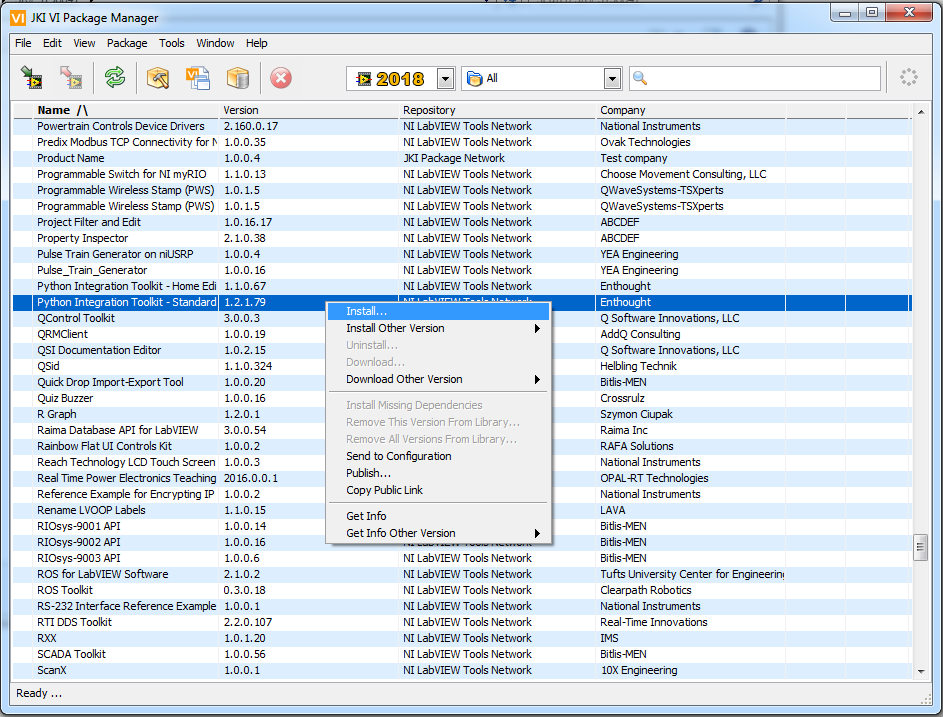Choose Copy Public Link in context menu
Viewport: 943px width, 717px height.
(x=438, y=490)
